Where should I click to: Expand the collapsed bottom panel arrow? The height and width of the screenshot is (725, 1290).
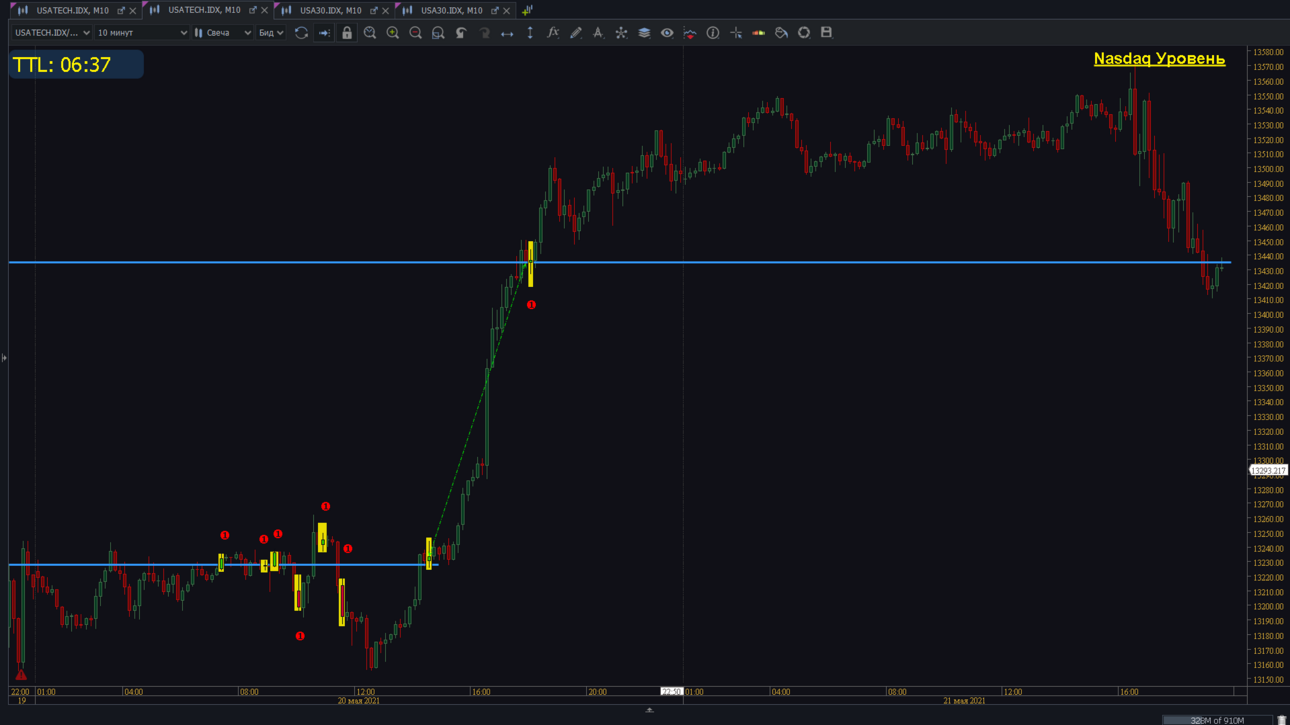(649, 710)
